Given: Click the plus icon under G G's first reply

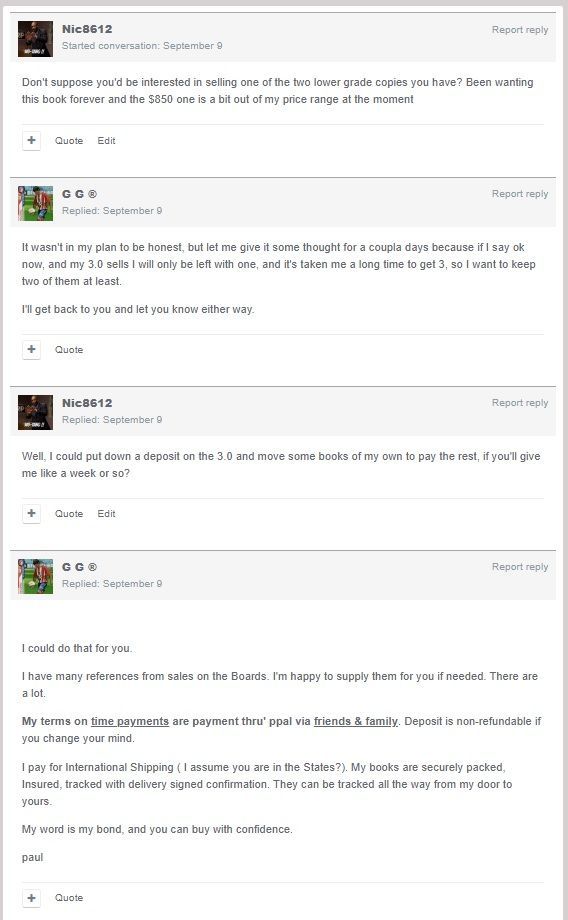Looking at the screenshot, I should (x=31, y=350).
